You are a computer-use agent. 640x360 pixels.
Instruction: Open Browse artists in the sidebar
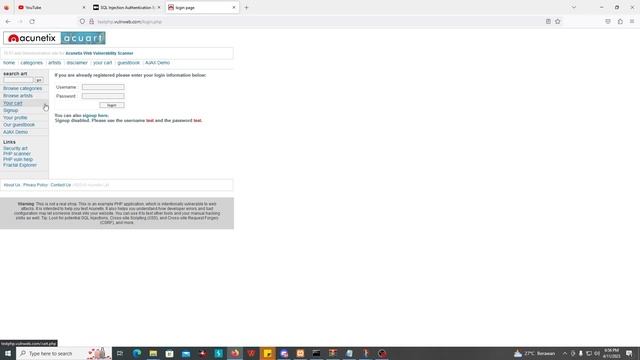point(18,96)
